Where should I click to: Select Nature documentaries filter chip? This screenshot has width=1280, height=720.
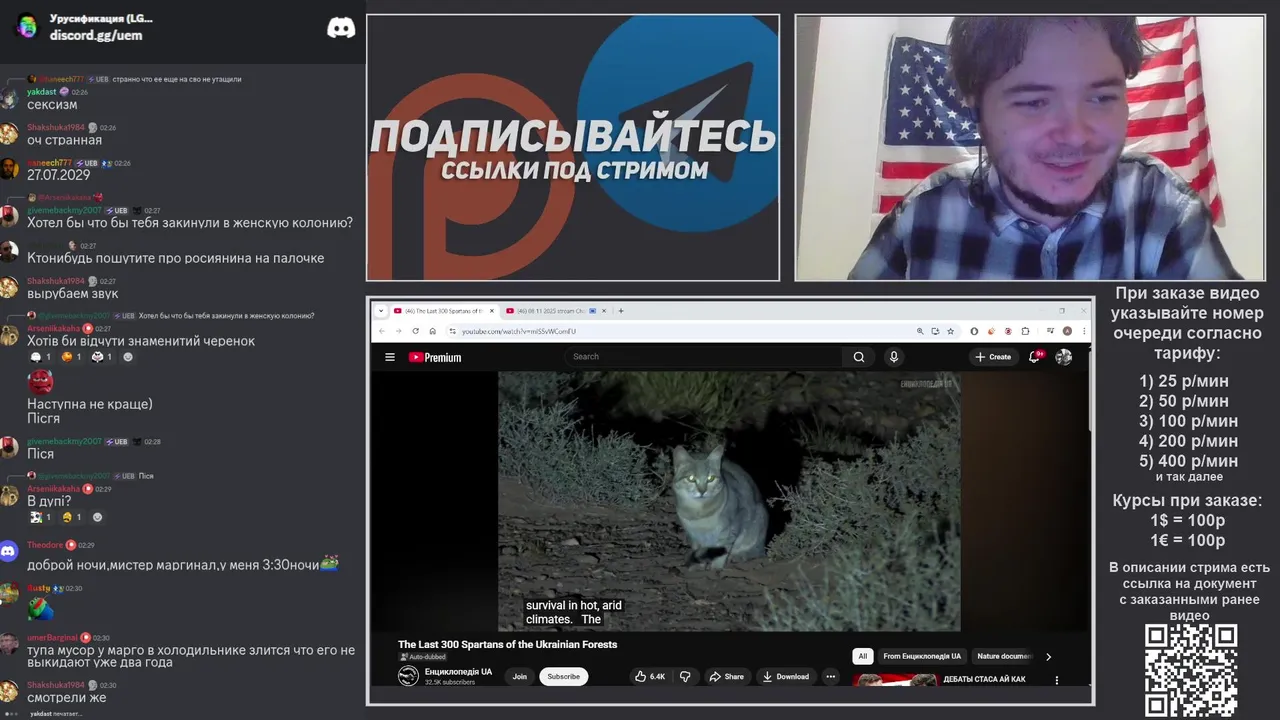pyautogui.click(x=1004, y=657)
